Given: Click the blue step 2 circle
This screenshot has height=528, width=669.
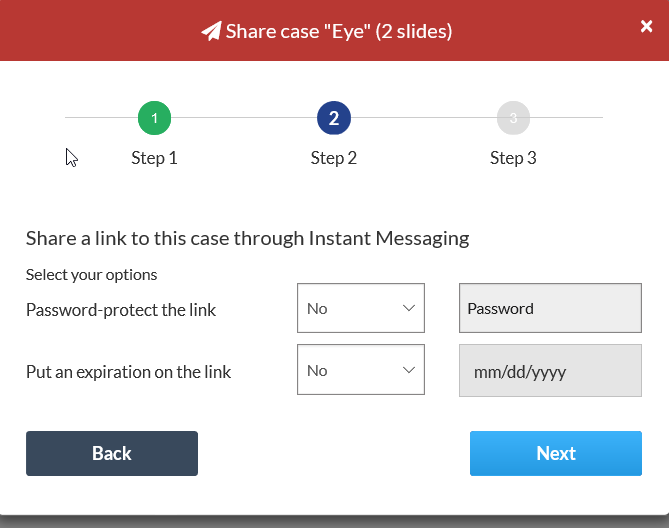Looking at the screenshot, I should 333,119.
